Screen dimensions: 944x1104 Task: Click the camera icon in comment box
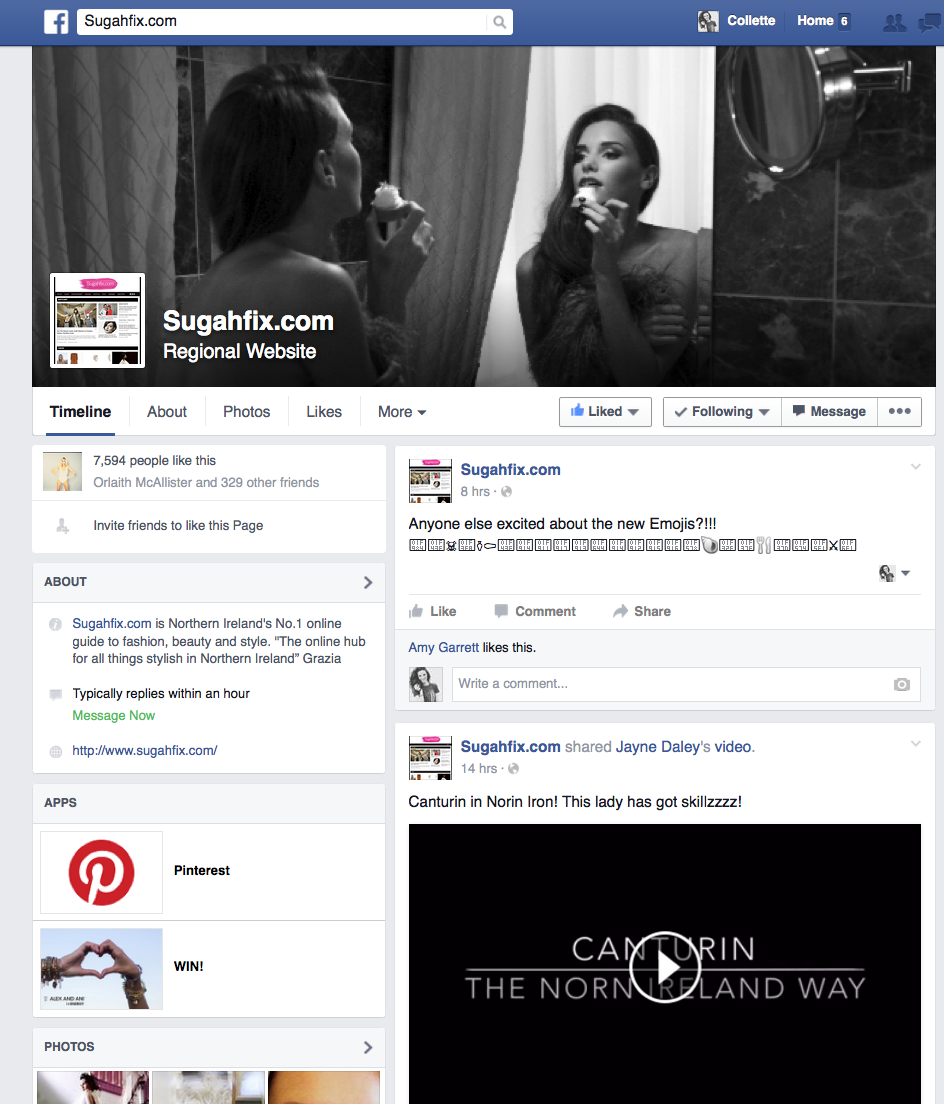click(901, 684)
